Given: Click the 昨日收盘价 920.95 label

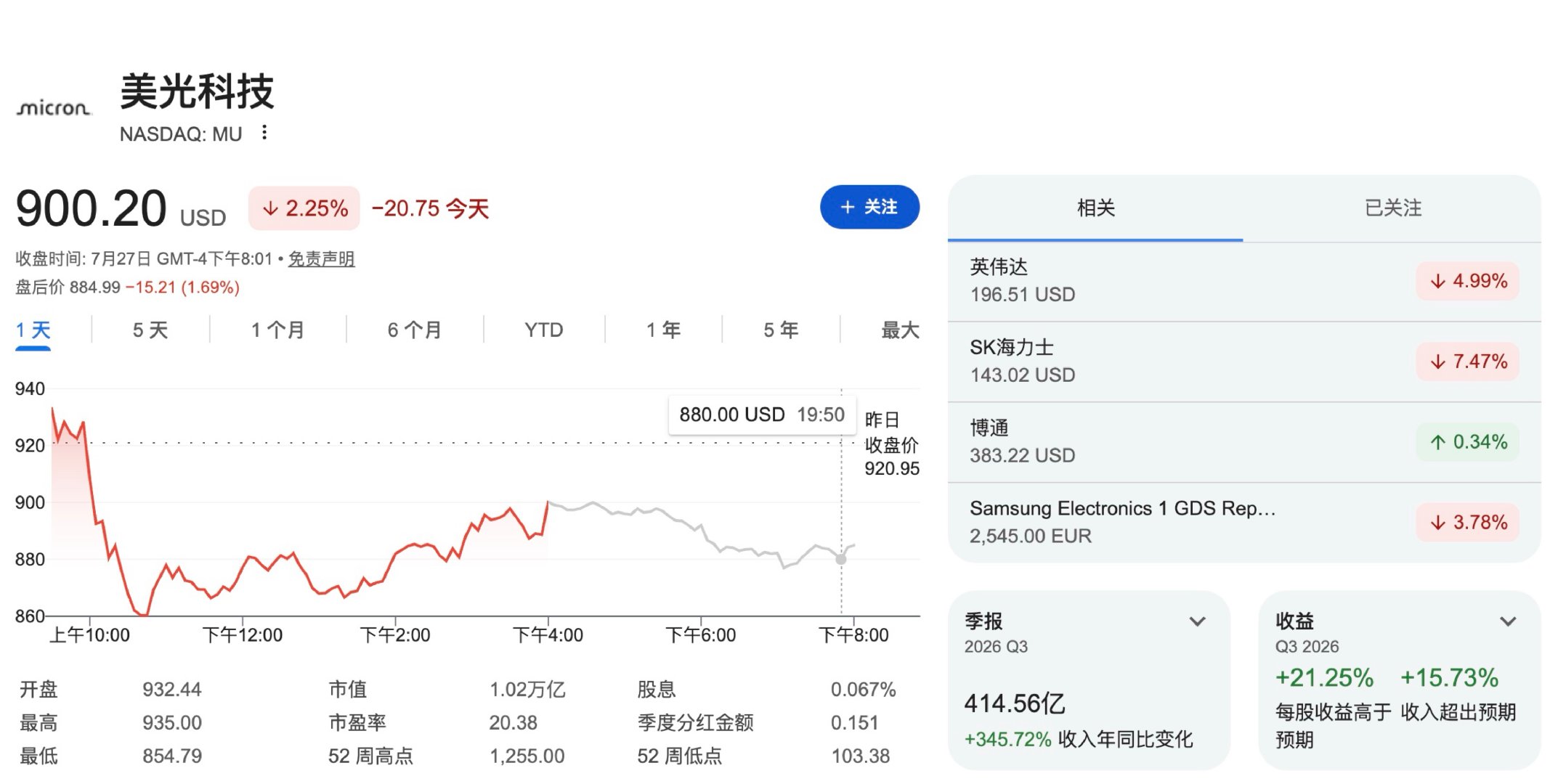Looking at the screenshot, I should [x=891, y=444].
